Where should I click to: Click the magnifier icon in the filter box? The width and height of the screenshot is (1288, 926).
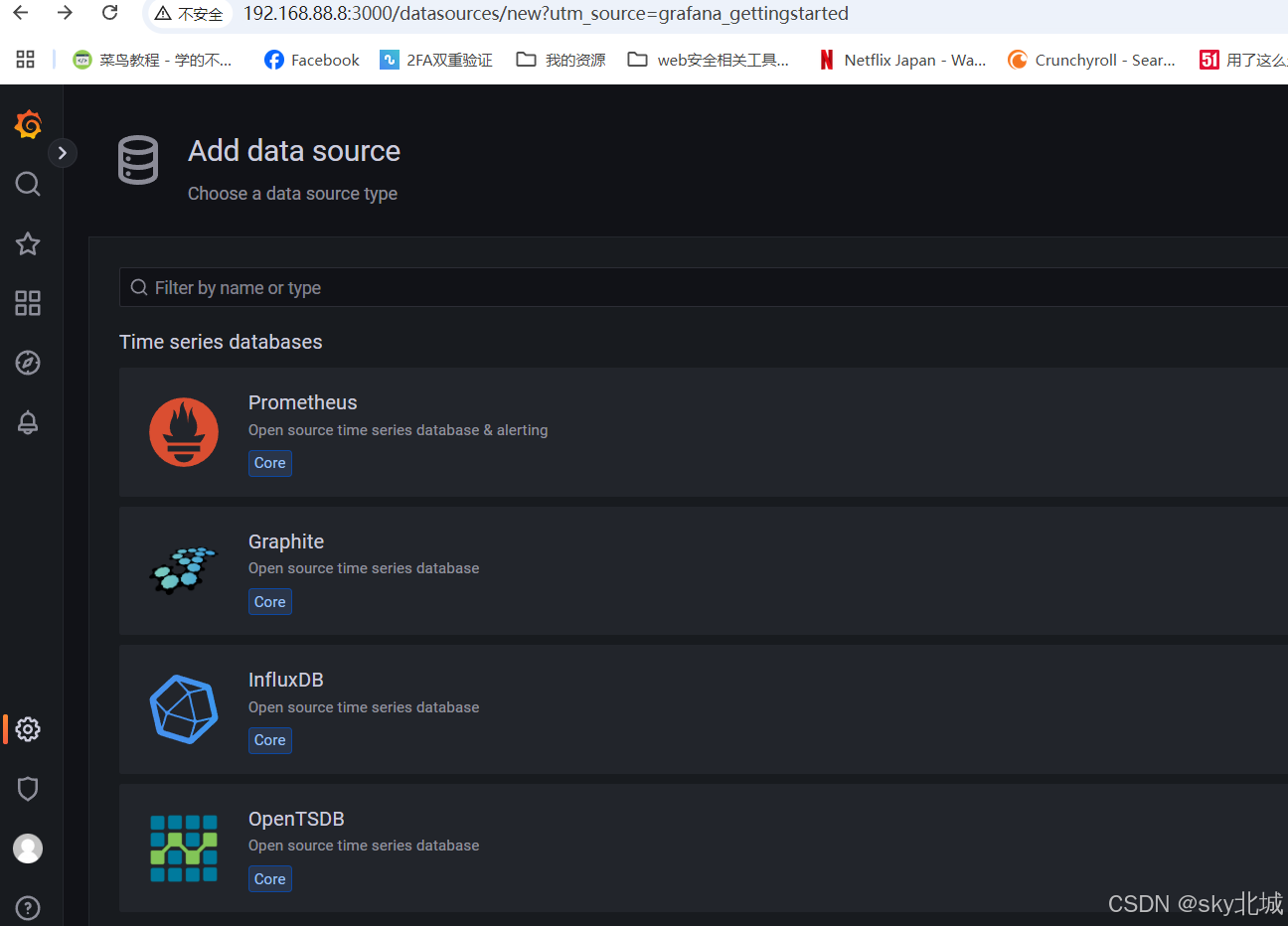click(x=139, y=287)
